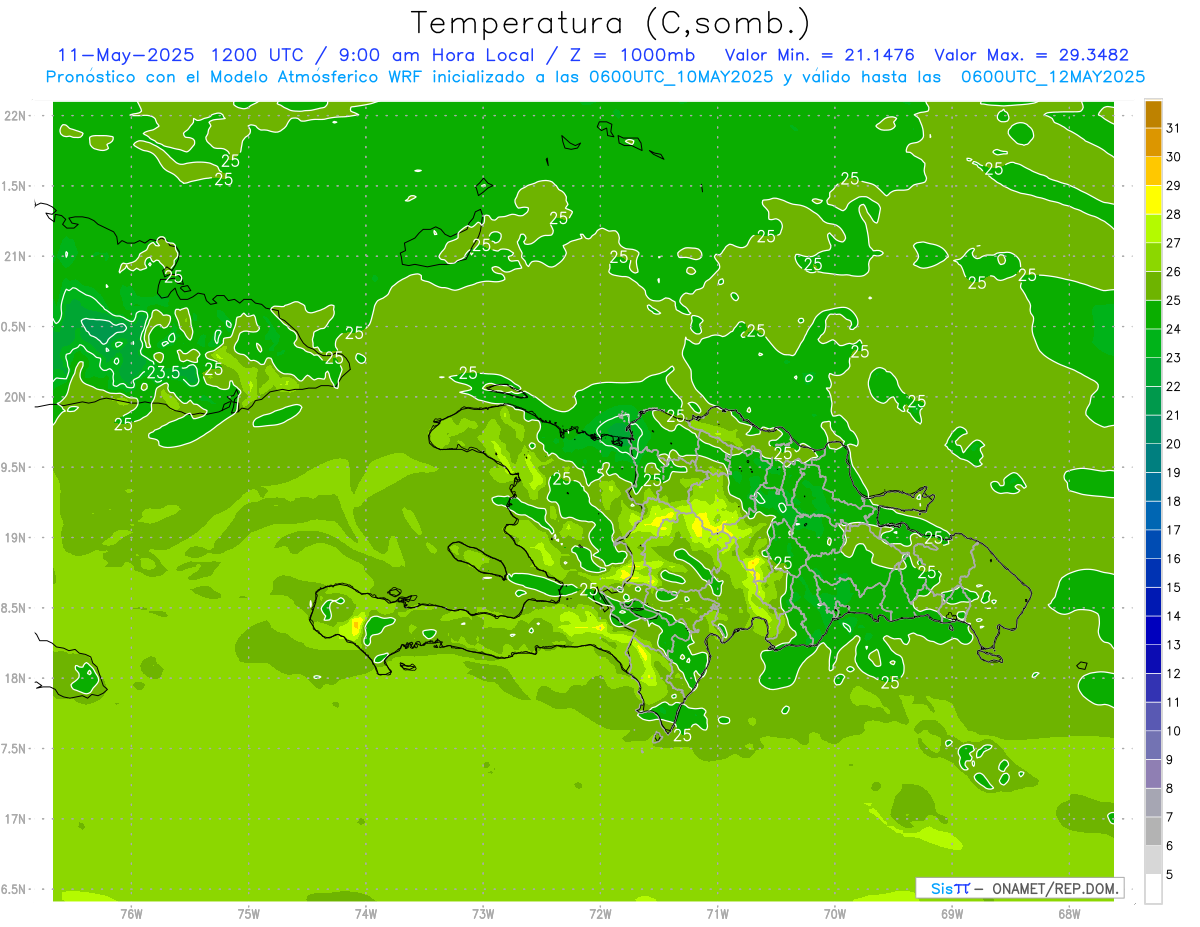Click the "73W" longitude label

tap(483, 912)
